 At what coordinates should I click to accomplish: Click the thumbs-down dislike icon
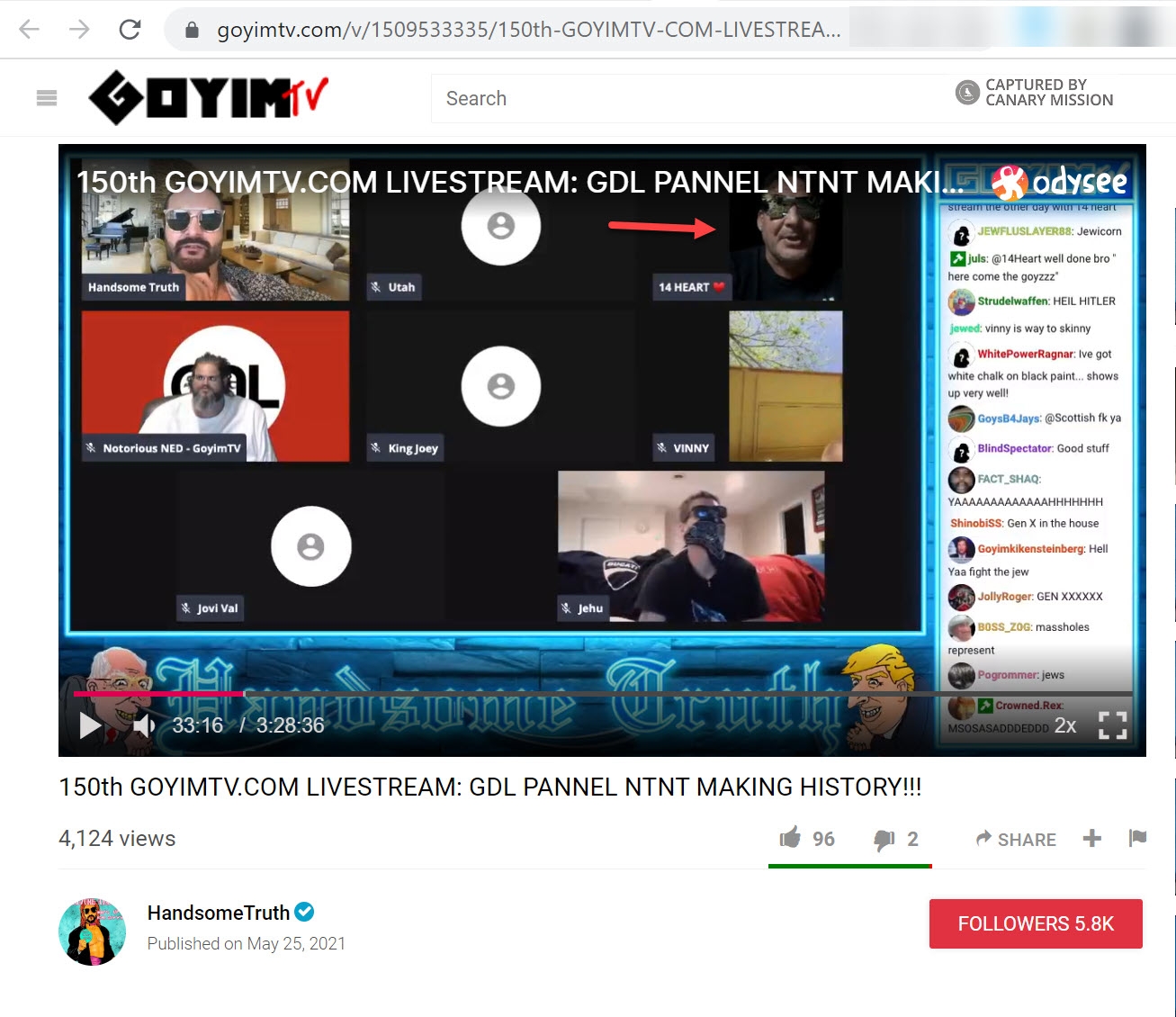point(884,840)
